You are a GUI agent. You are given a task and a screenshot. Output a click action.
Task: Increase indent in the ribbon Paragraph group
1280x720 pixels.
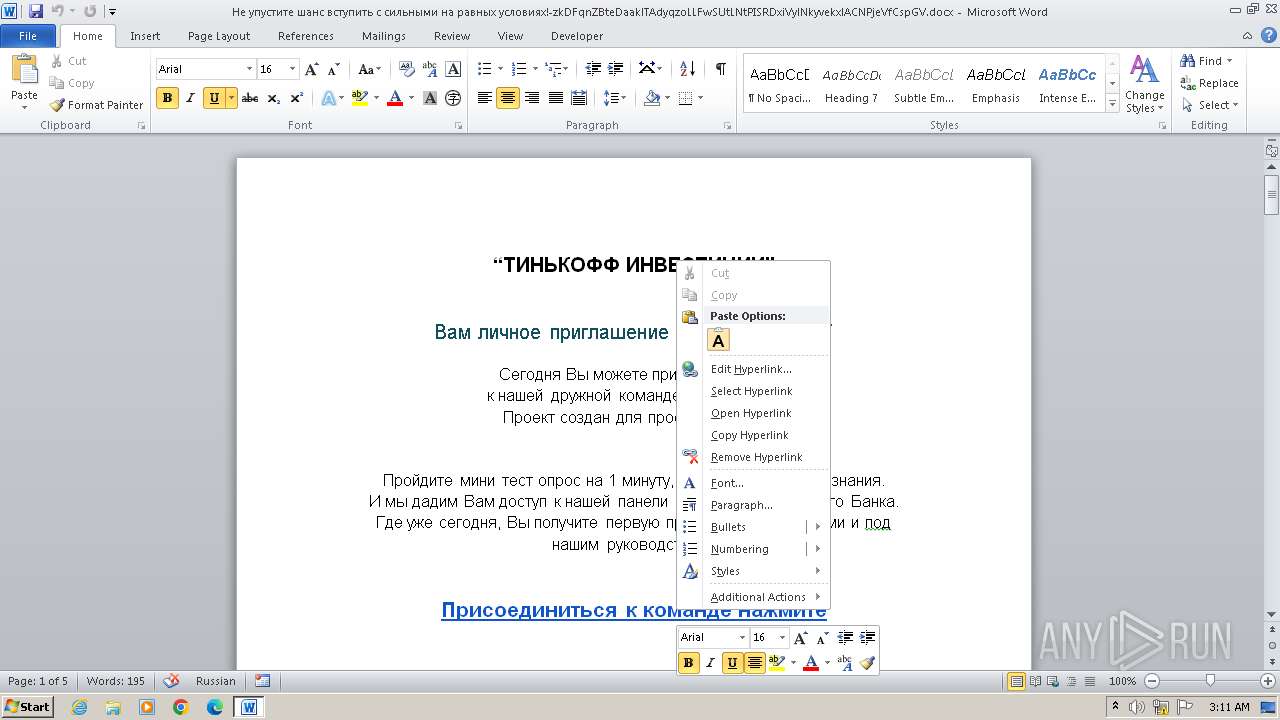pyautogui.click(x=616, y=69)
